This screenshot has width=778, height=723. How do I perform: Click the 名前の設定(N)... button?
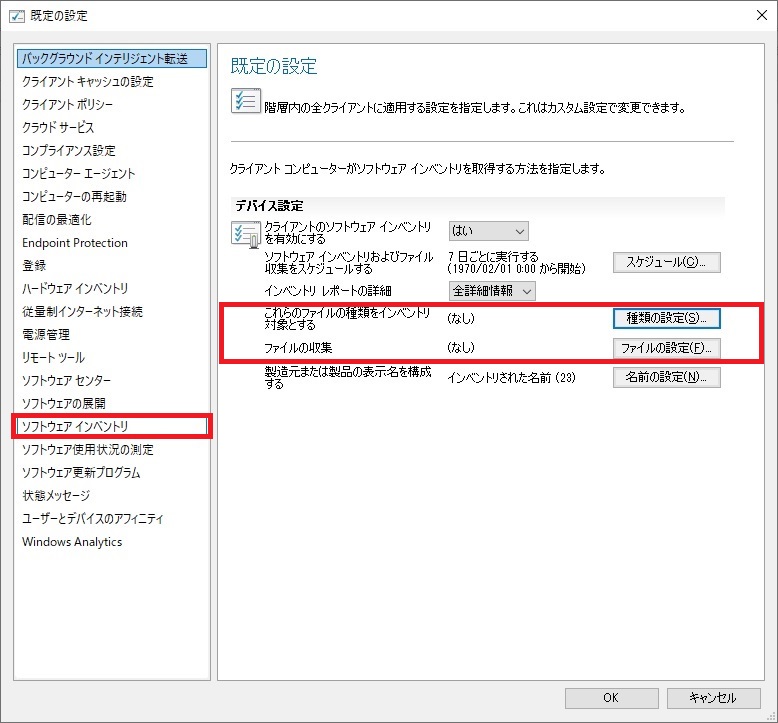pos(666,377)
